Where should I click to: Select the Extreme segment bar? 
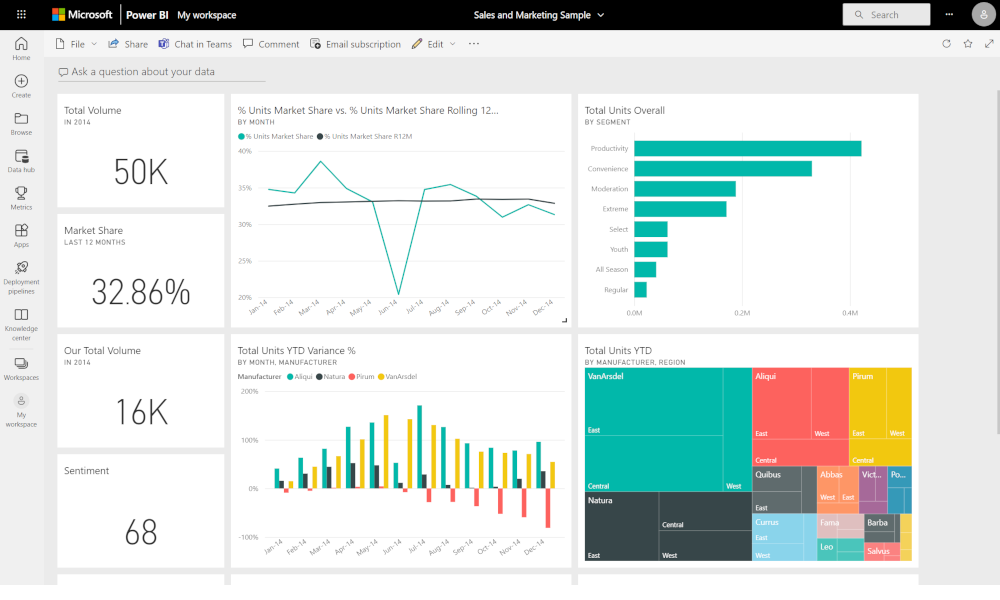pos(680,209)
